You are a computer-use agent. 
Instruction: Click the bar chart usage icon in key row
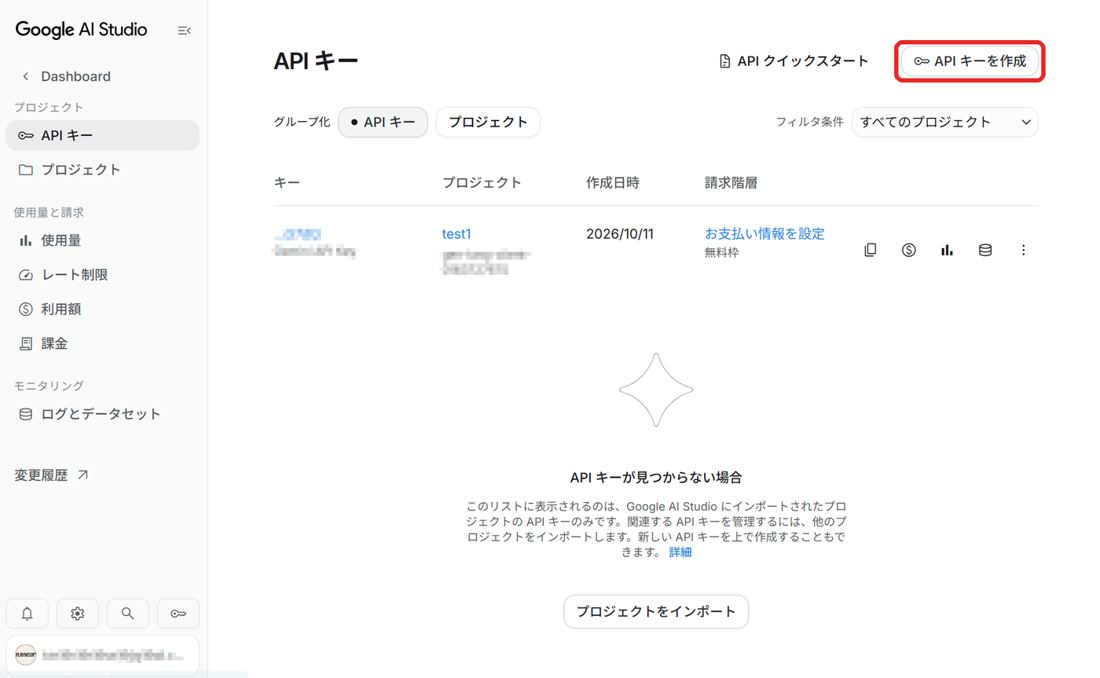(x=947, y=250)
